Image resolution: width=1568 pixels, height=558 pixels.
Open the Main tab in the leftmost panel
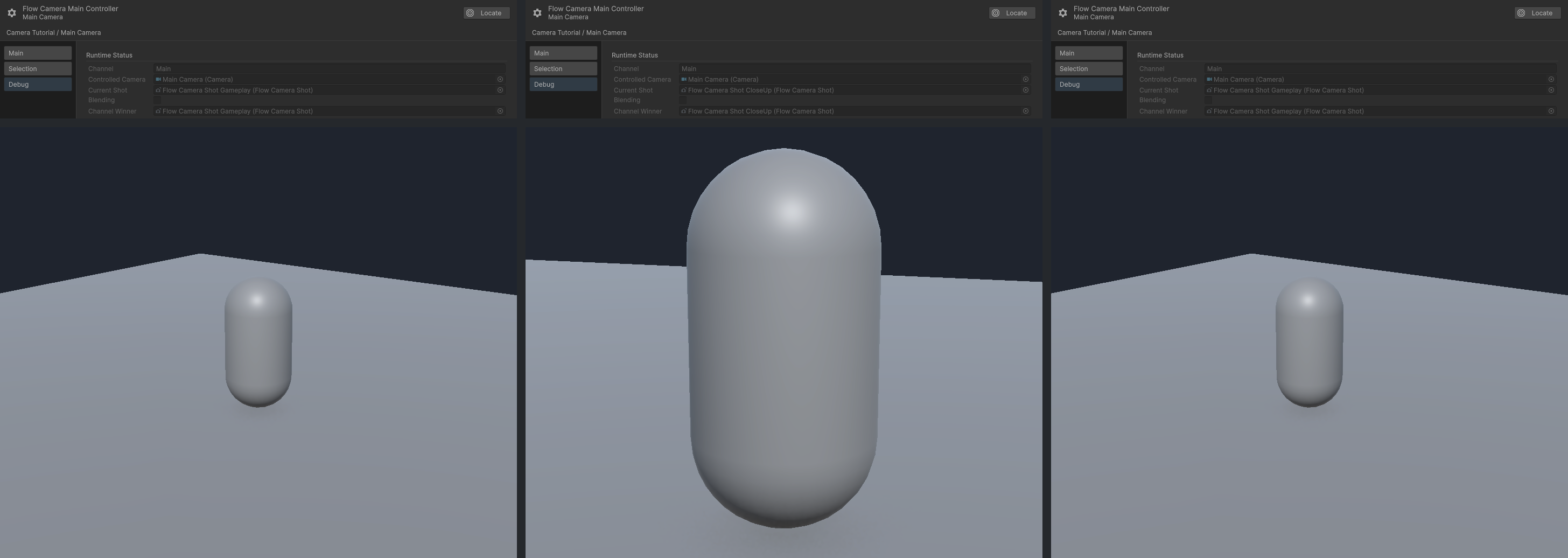click(x=38, y=53)
